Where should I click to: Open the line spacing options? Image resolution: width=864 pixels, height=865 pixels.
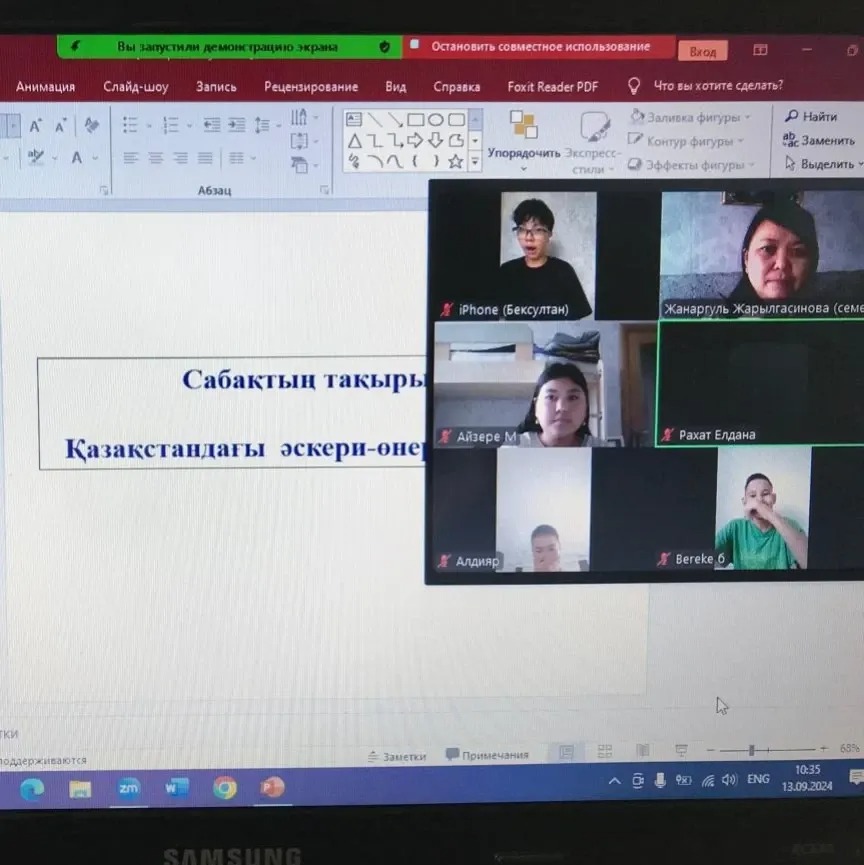[262, 125]
